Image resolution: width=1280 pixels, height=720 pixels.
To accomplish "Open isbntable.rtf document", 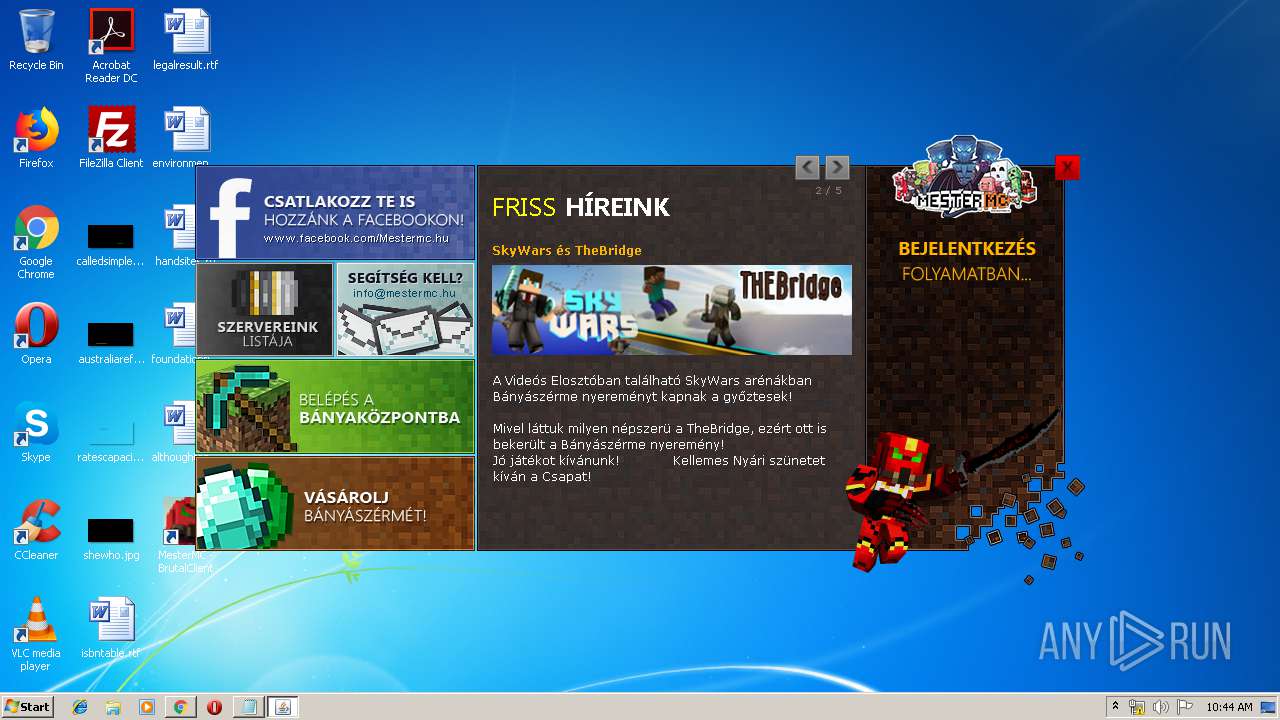I will tap(111, 628).
